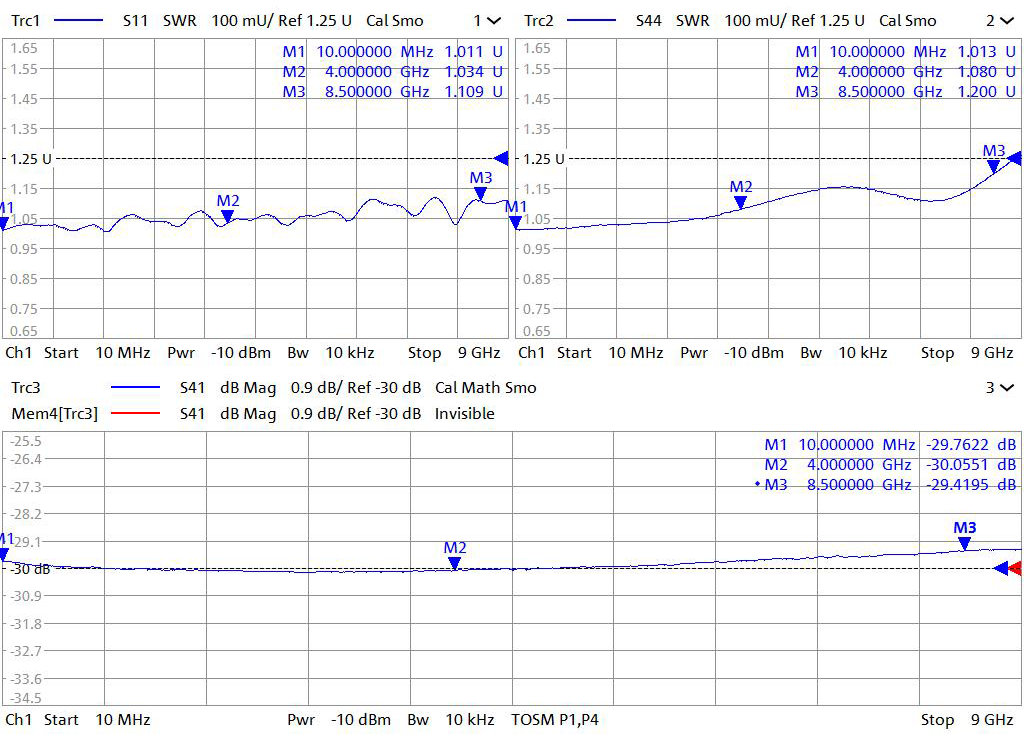Select the Trc1 trace label
The image size is (1024, 734).
[26, 20]
